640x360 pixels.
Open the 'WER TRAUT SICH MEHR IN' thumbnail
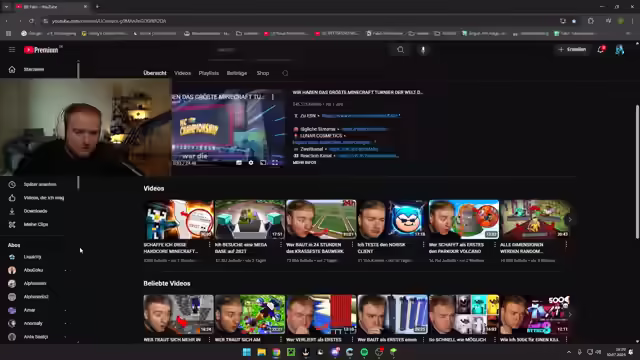pyautogui.click(x=178, y=314)
